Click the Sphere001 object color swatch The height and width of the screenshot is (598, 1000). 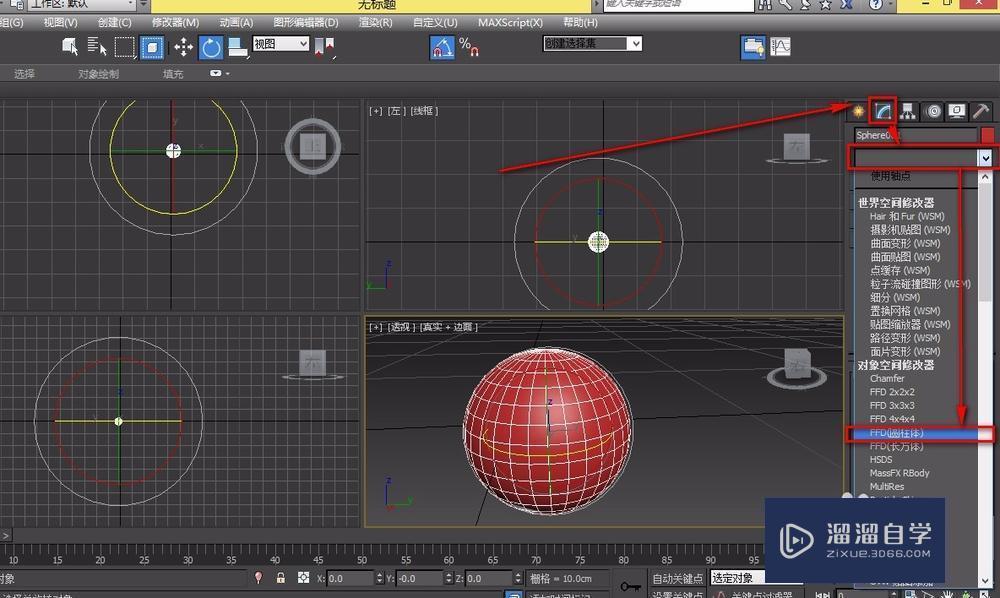click(x=986, y=134)
